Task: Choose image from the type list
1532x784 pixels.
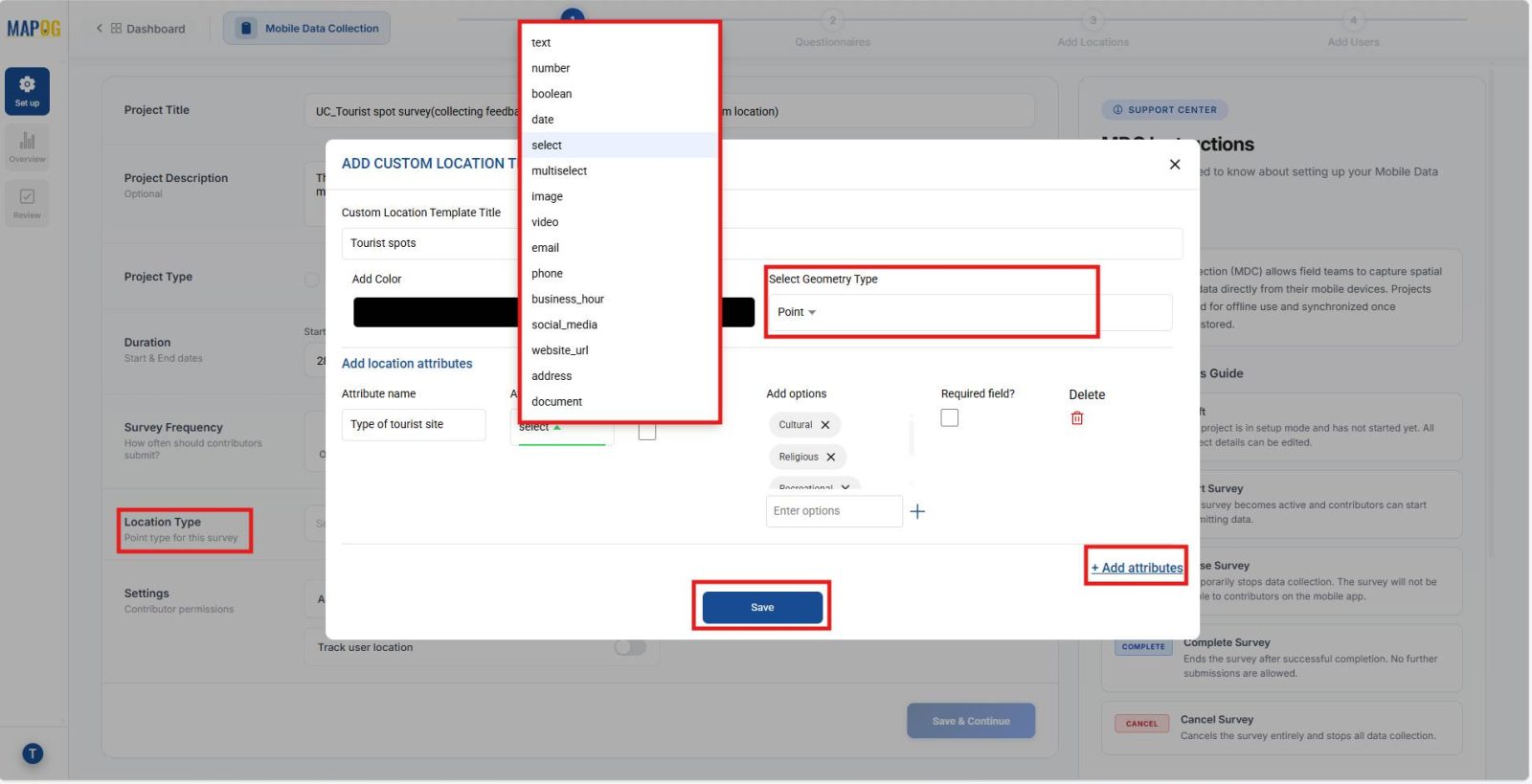Action: click(x=621, y=196)
